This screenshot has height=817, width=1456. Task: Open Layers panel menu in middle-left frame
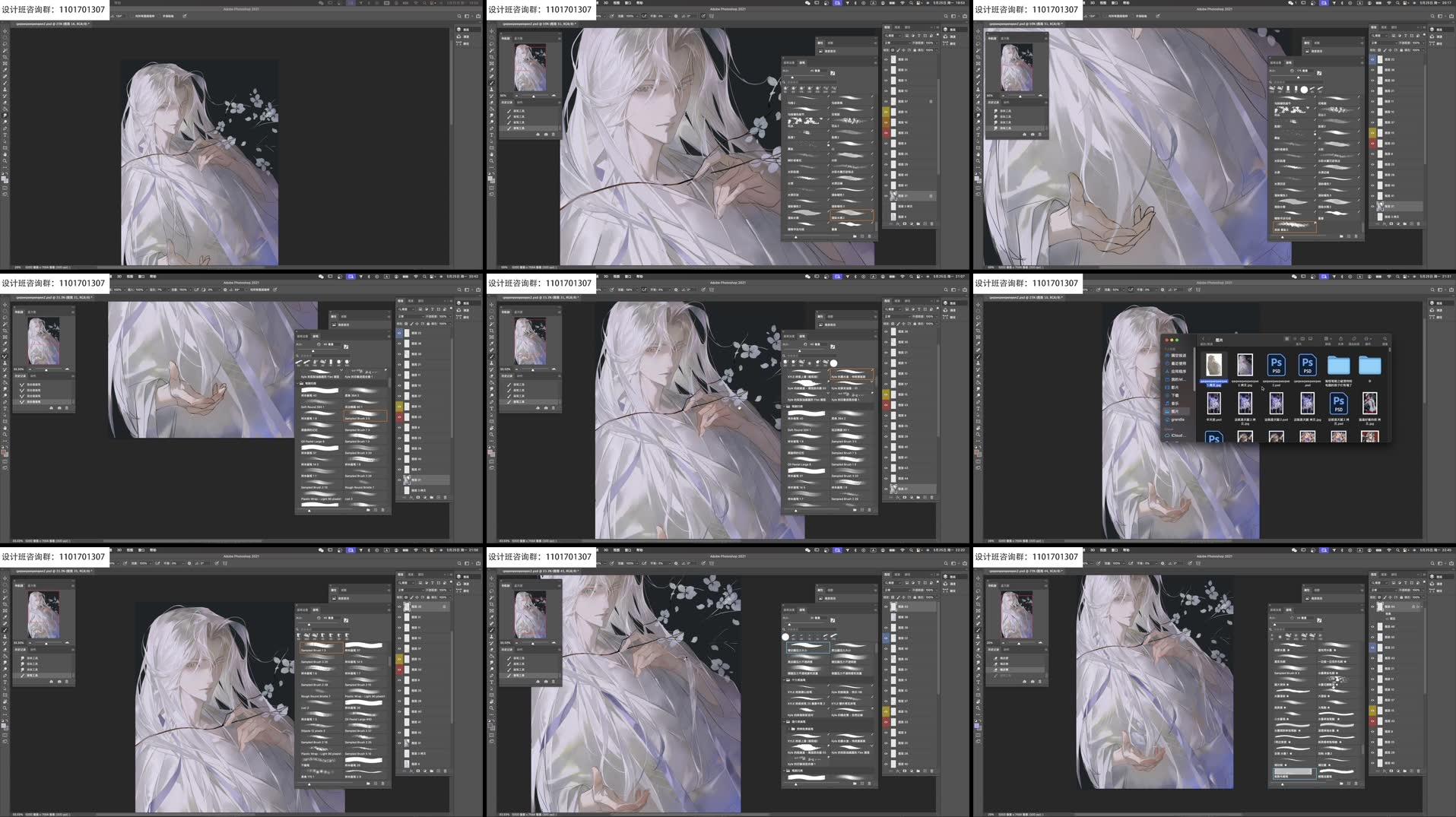[449, 302]
